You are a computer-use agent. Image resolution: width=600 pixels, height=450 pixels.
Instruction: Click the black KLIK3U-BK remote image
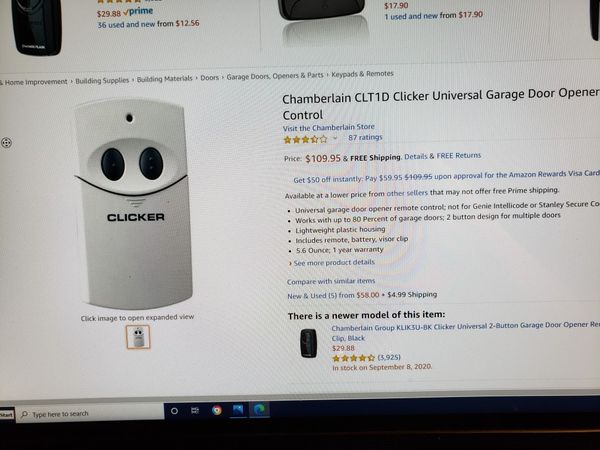(x=308, y=343)
